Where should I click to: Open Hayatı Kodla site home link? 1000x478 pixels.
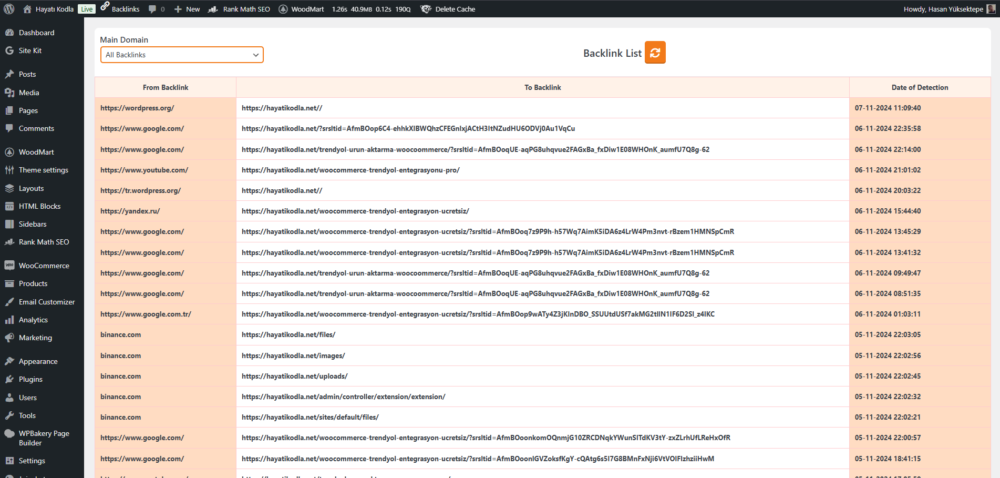[49, 10]
